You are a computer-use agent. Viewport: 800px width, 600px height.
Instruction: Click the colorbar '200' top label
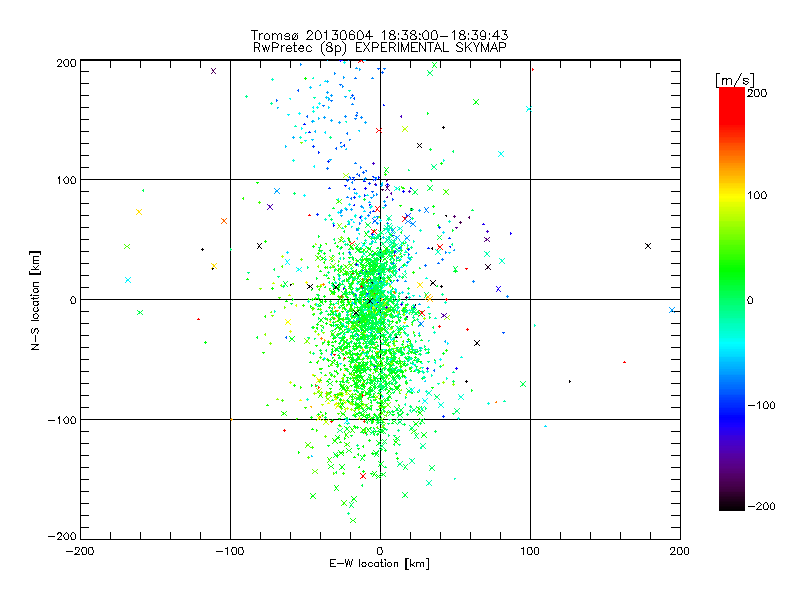coord(757,93)
